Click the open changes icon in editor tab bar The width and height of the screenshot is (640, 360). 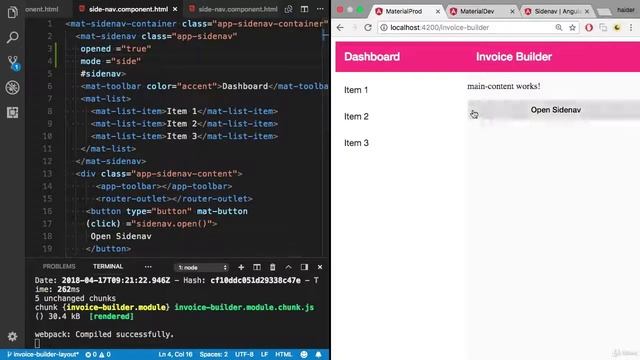(x=289, y=9)
